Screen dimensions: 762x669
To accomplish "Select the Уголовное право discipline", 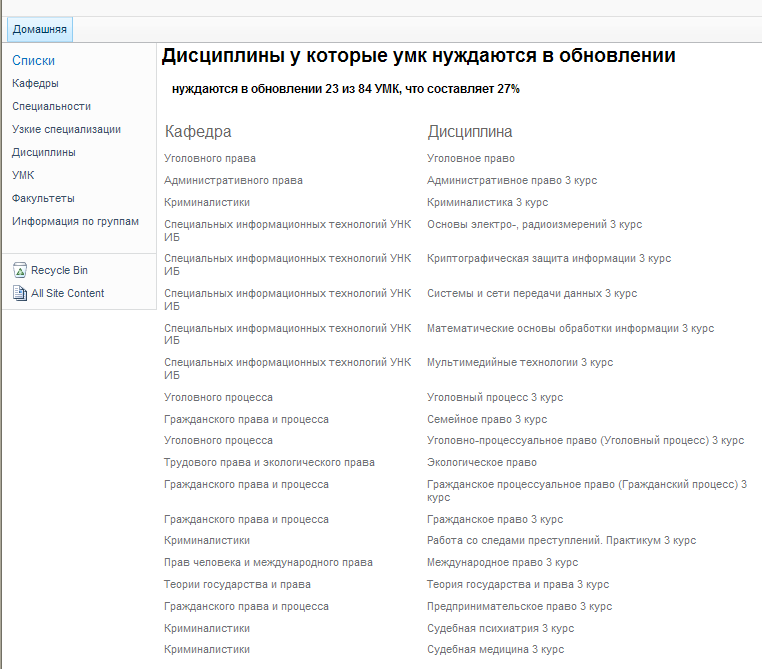I will (471, 158).
